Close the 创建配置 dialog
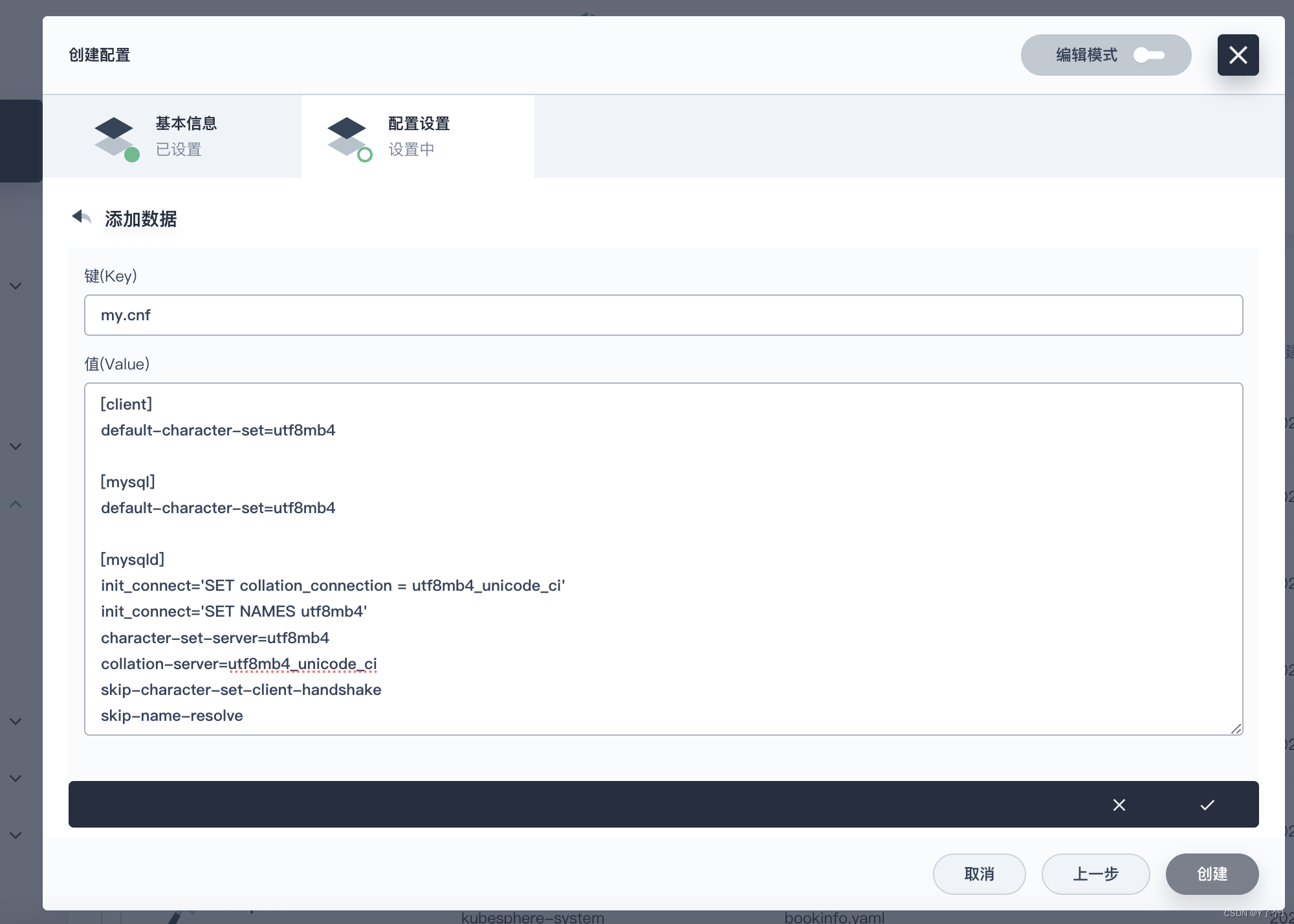The image size is (1294, 924). pos(1238,55)
